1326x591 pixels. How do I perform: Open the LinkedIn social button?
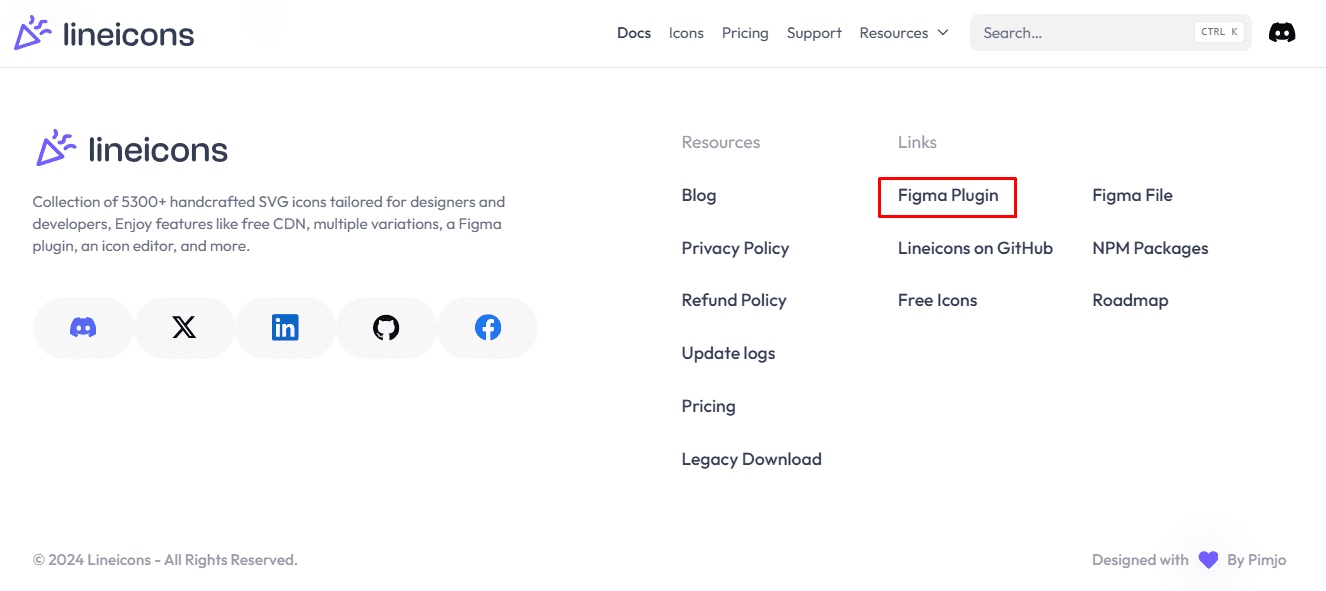(x=285, y=327)
